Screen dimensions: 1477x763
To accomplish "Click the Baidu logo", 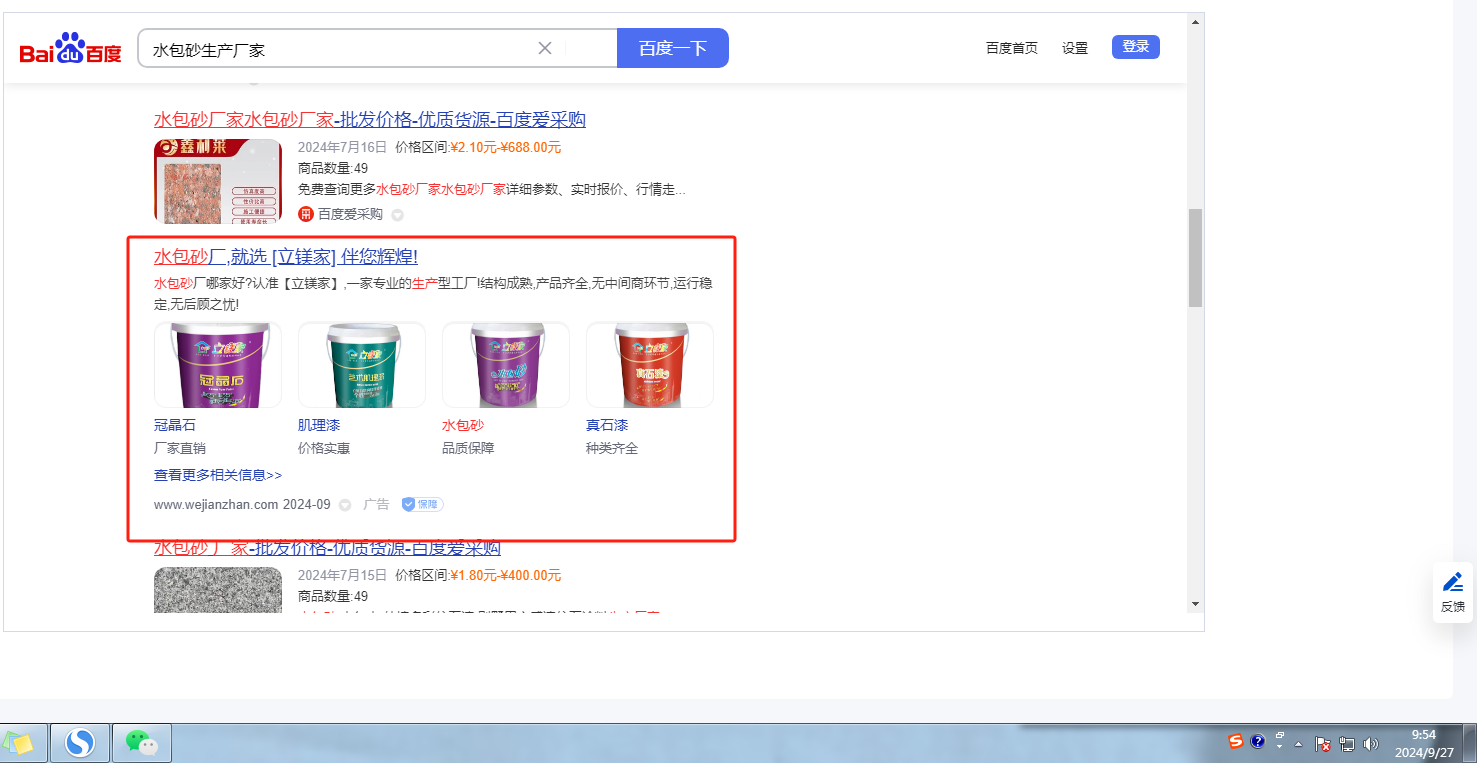I will (x=70, y=49).
